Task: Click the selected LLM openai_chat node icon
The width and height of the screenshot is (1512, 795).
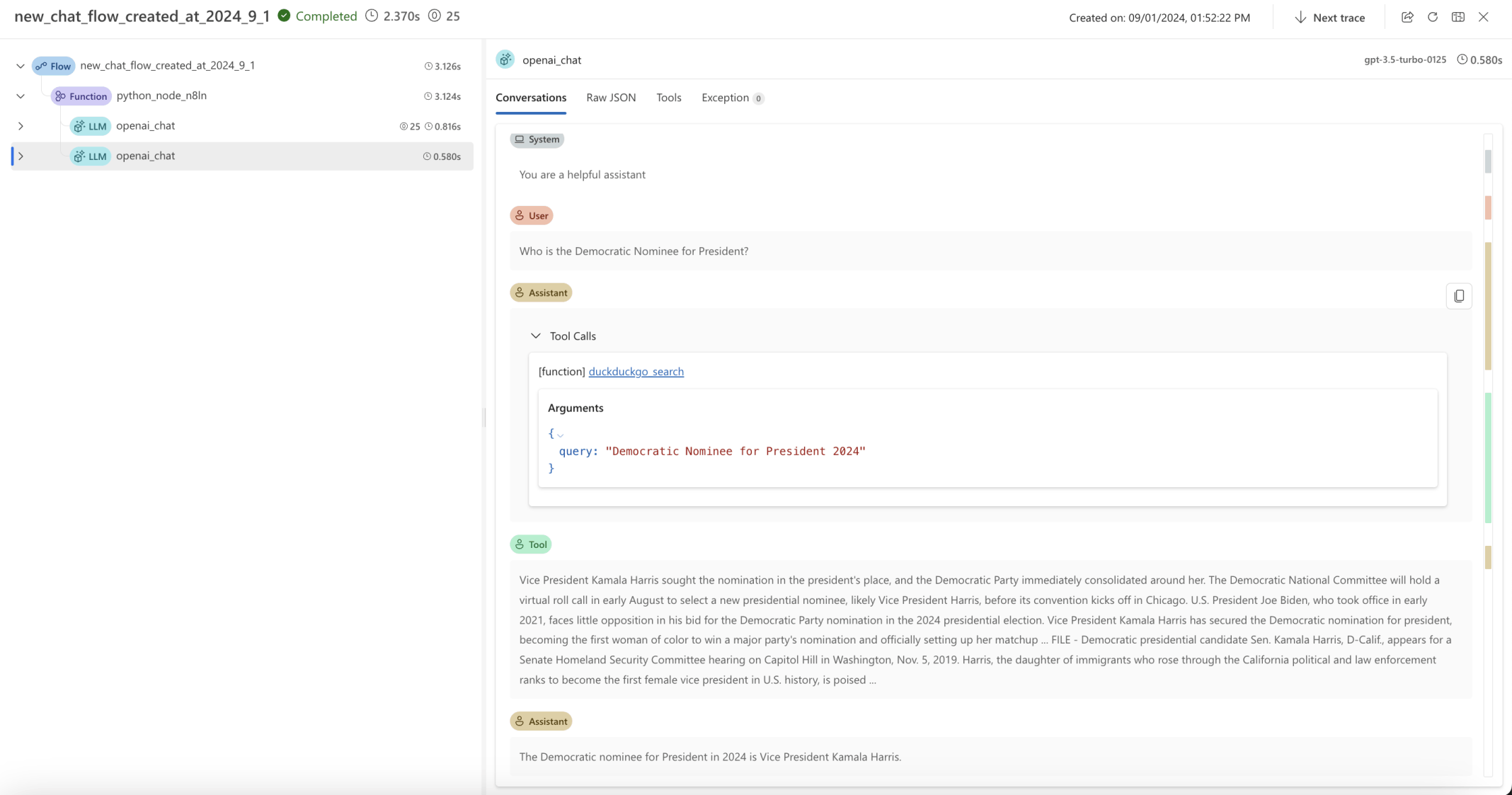Action: click(79, 156)
